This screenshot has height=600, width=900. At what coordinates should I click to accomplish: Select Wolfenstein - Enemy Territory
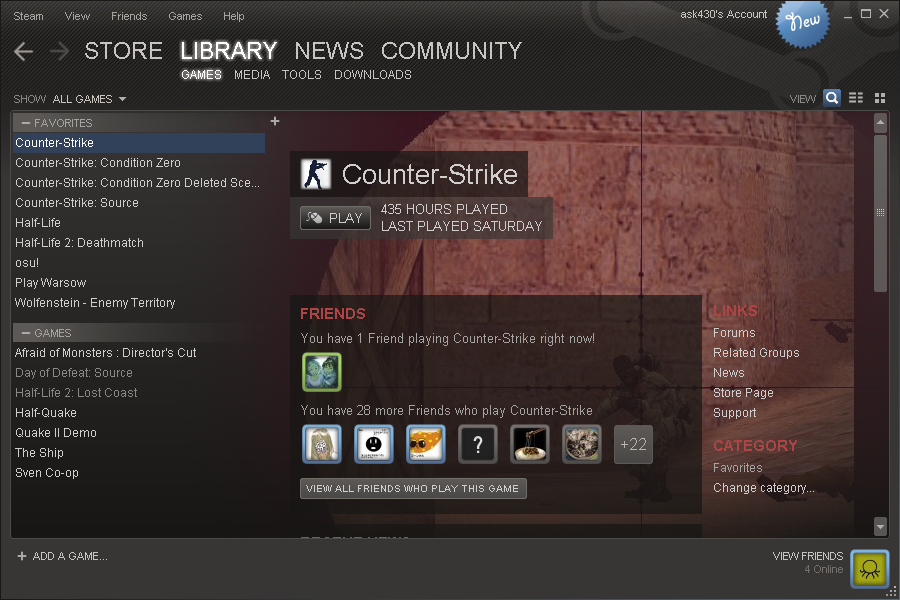[138, 303]
